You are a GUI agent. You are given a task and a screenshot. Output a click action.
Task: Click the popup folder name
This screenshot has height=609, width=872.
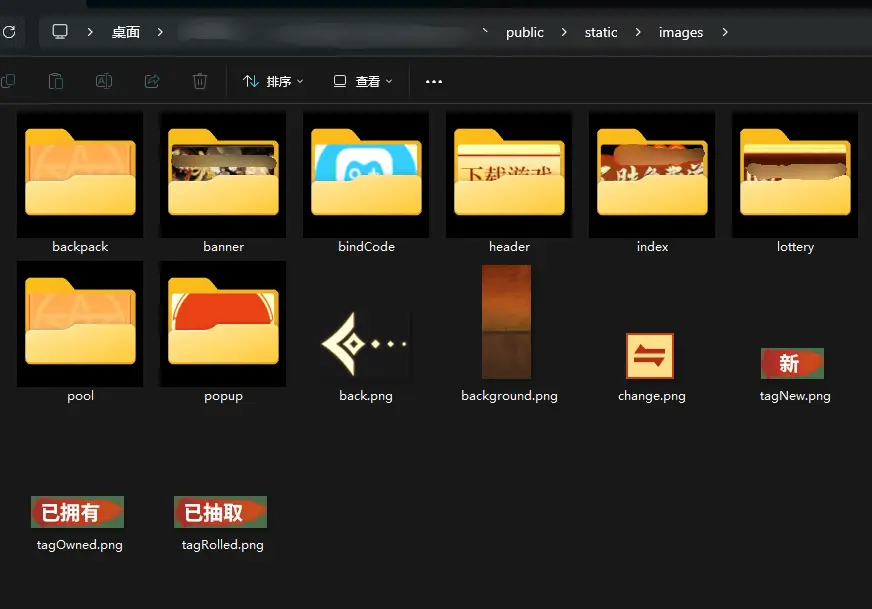(223, 396)
